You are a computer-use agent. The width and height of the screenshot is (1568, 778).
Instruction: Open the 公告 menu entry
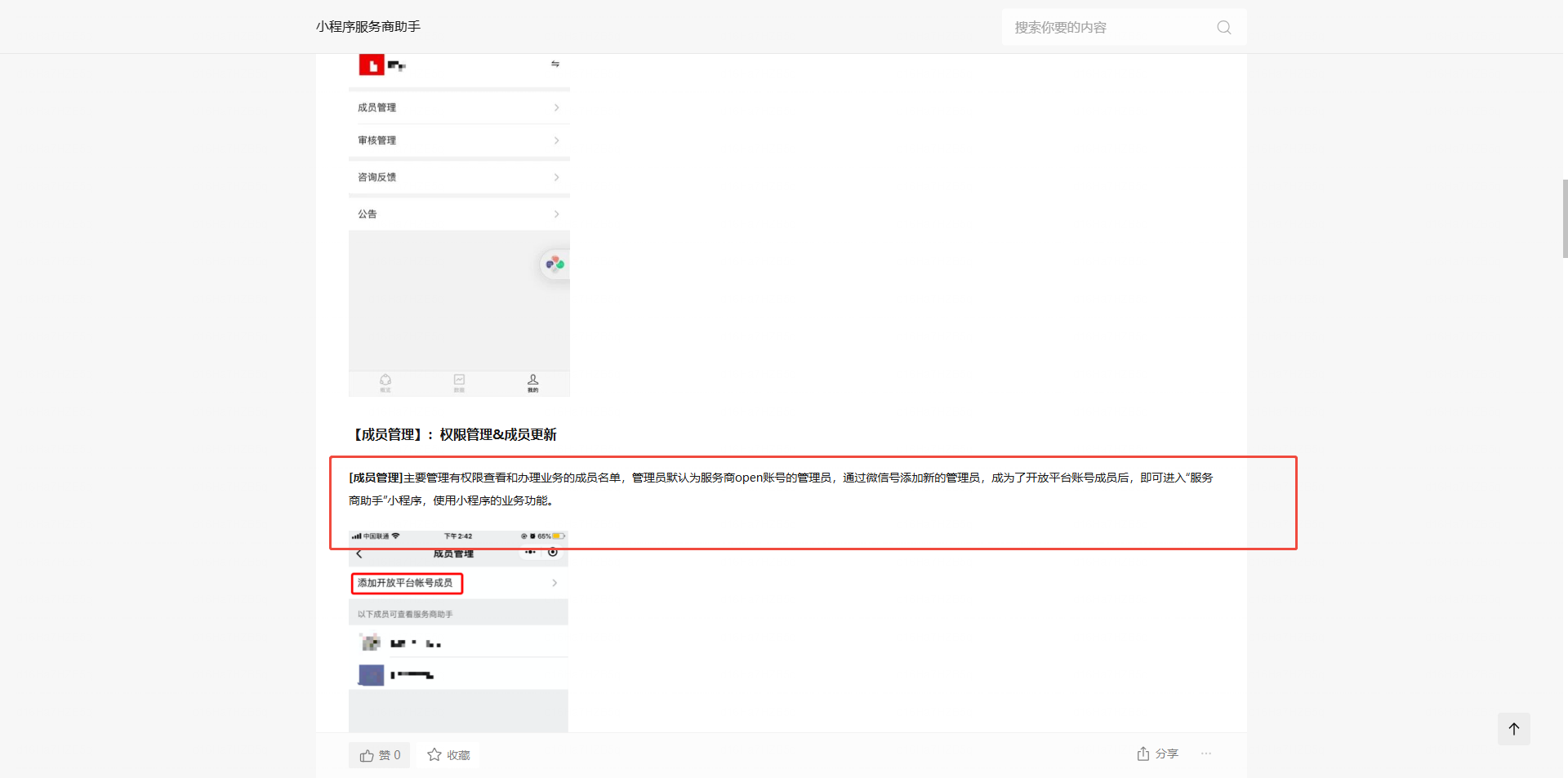459,214
